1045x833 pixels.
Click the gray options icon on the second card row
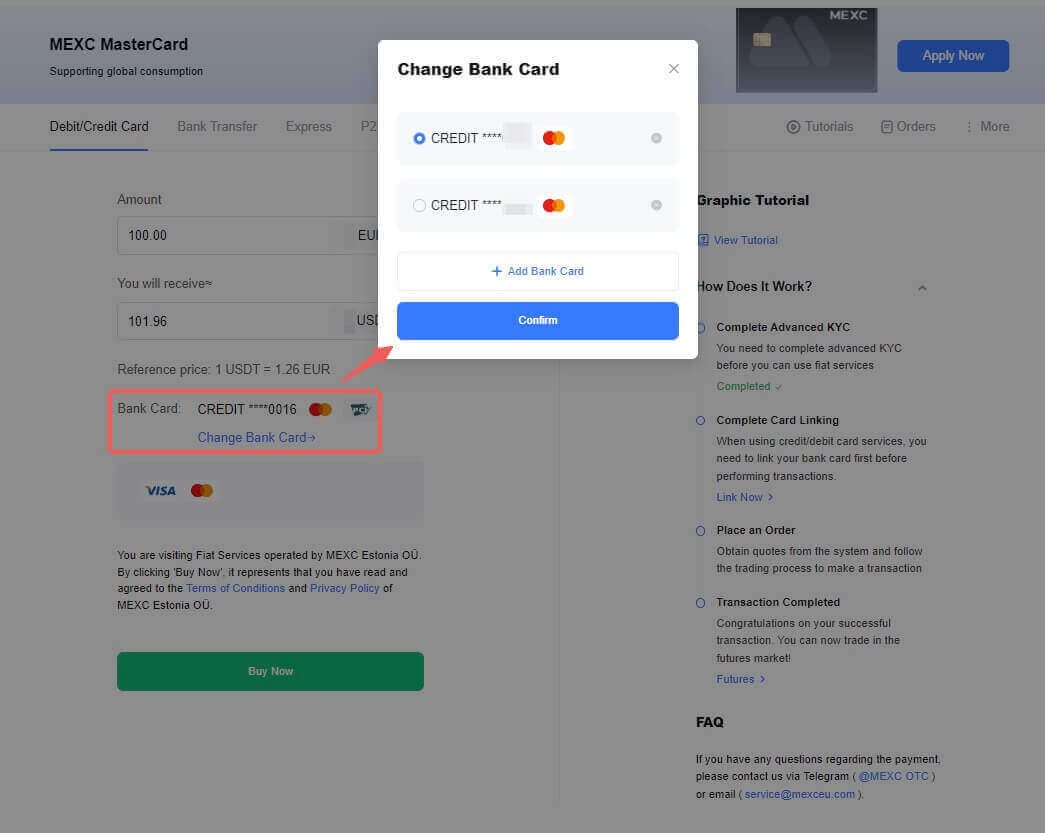point(657,205)
